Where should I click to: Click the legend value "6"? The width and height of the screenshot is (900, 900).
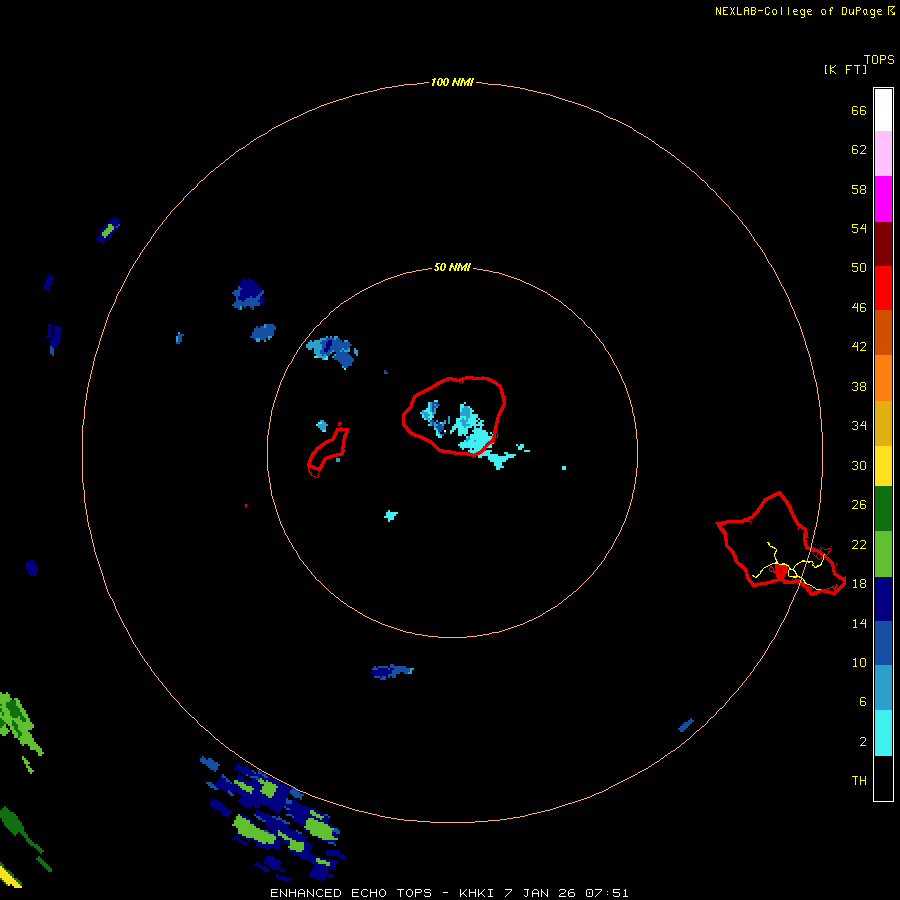(863, 702)
